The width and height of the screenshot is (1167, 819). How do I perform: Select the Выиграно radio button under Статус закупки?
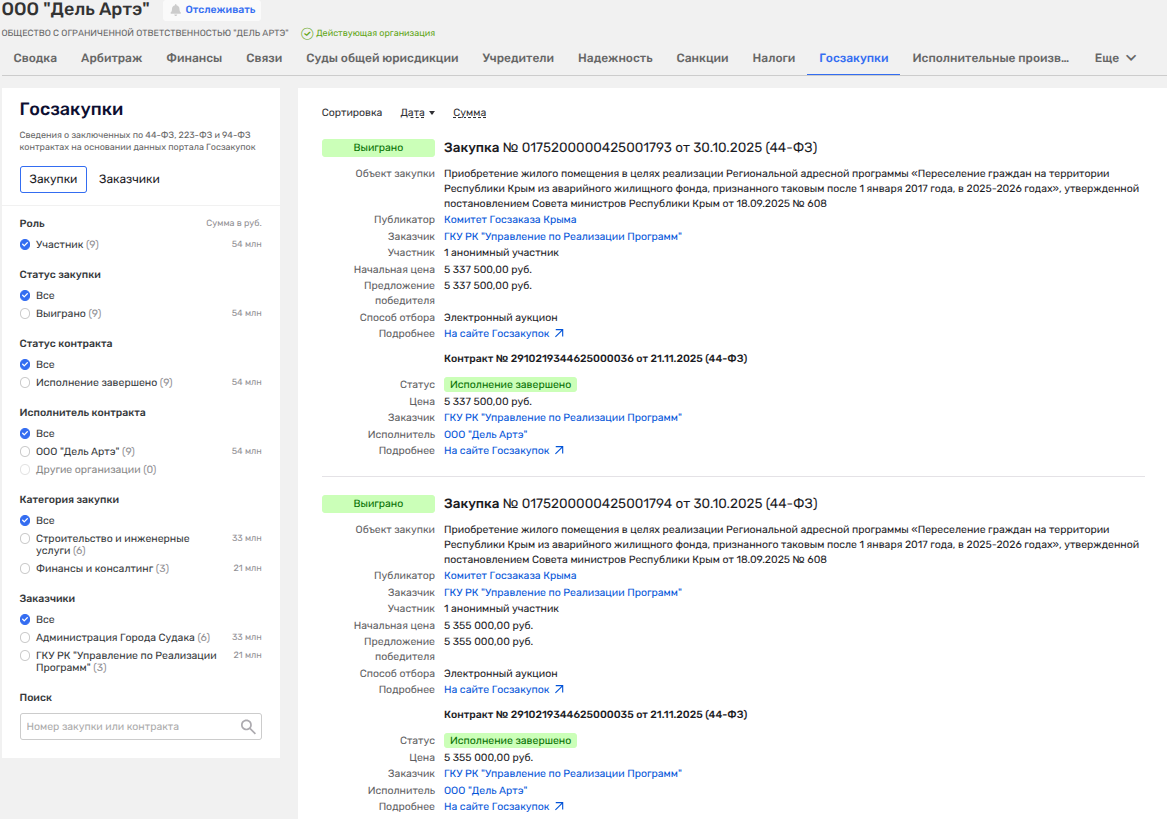pos(26,313)
